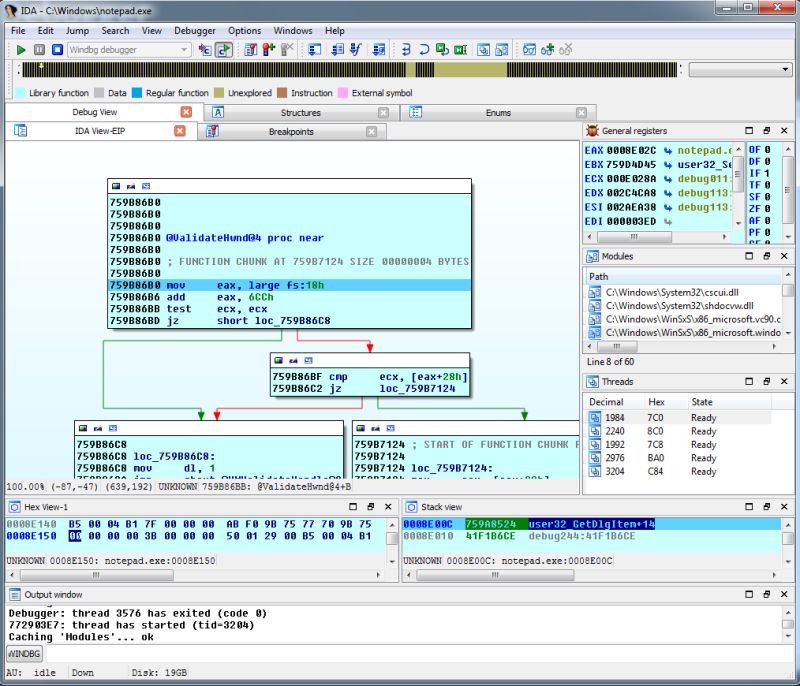Viewport: 800px width, 686px height.
Task: Float the Hex View-1 panel
Action: [x=370, y=506]
